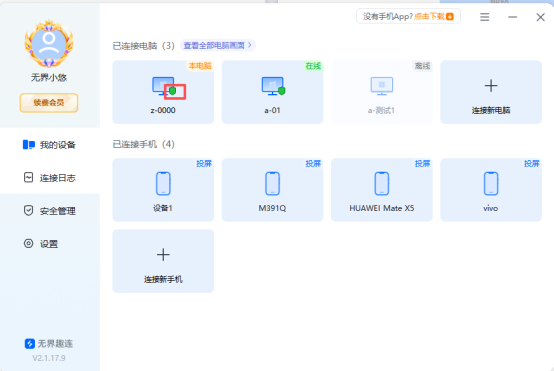Click the 设备1 name label
The width and height of the screenshot is (554, 371).
163,208
